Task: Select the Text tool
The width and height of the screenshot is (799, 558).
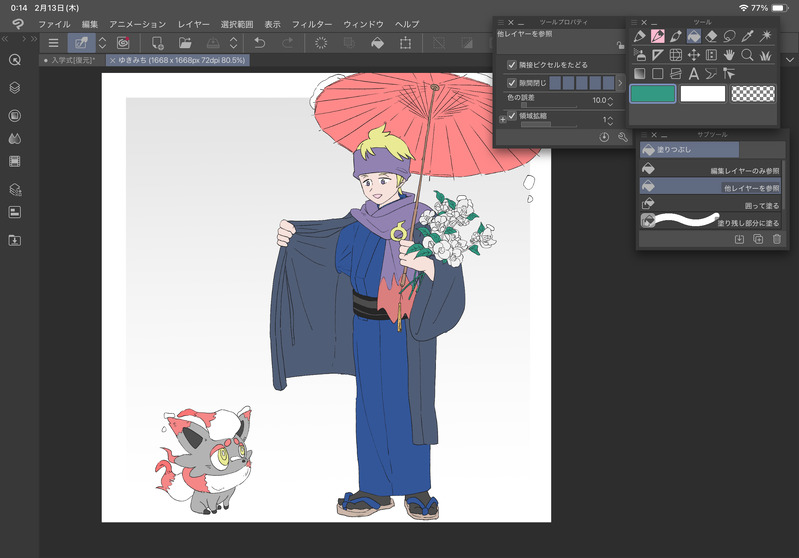Action: (x=694, y=74)
